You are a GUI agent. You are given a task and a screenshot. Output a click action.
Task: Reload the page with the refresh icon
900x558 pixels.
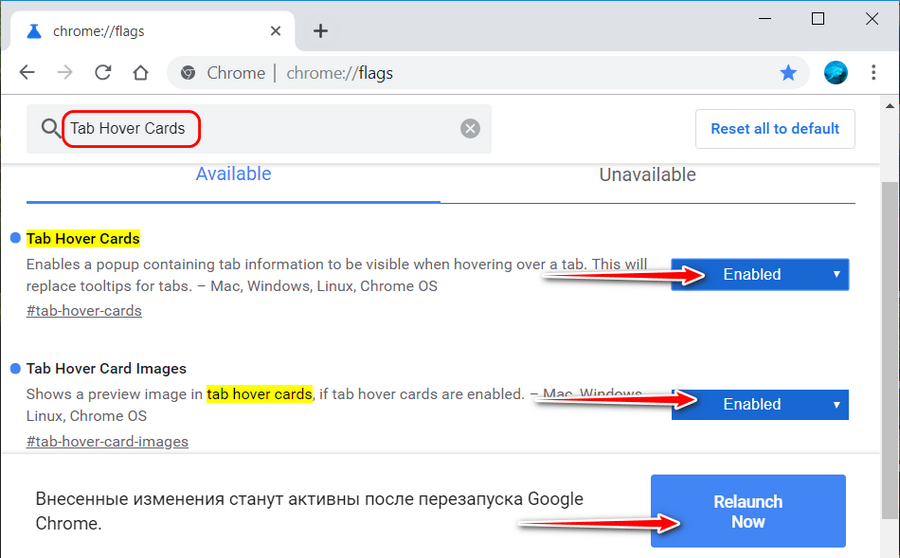pos(103,72)
